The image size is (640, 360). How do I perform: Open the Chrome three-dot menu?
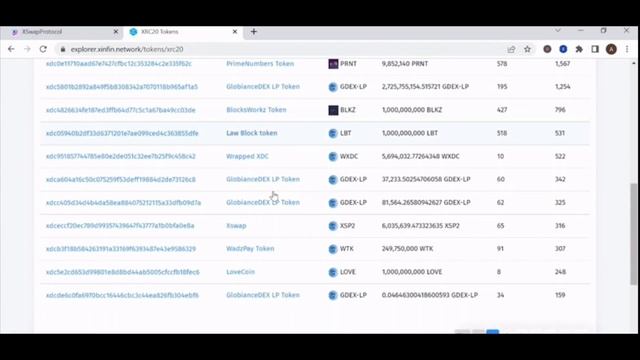tap(627, 49)
